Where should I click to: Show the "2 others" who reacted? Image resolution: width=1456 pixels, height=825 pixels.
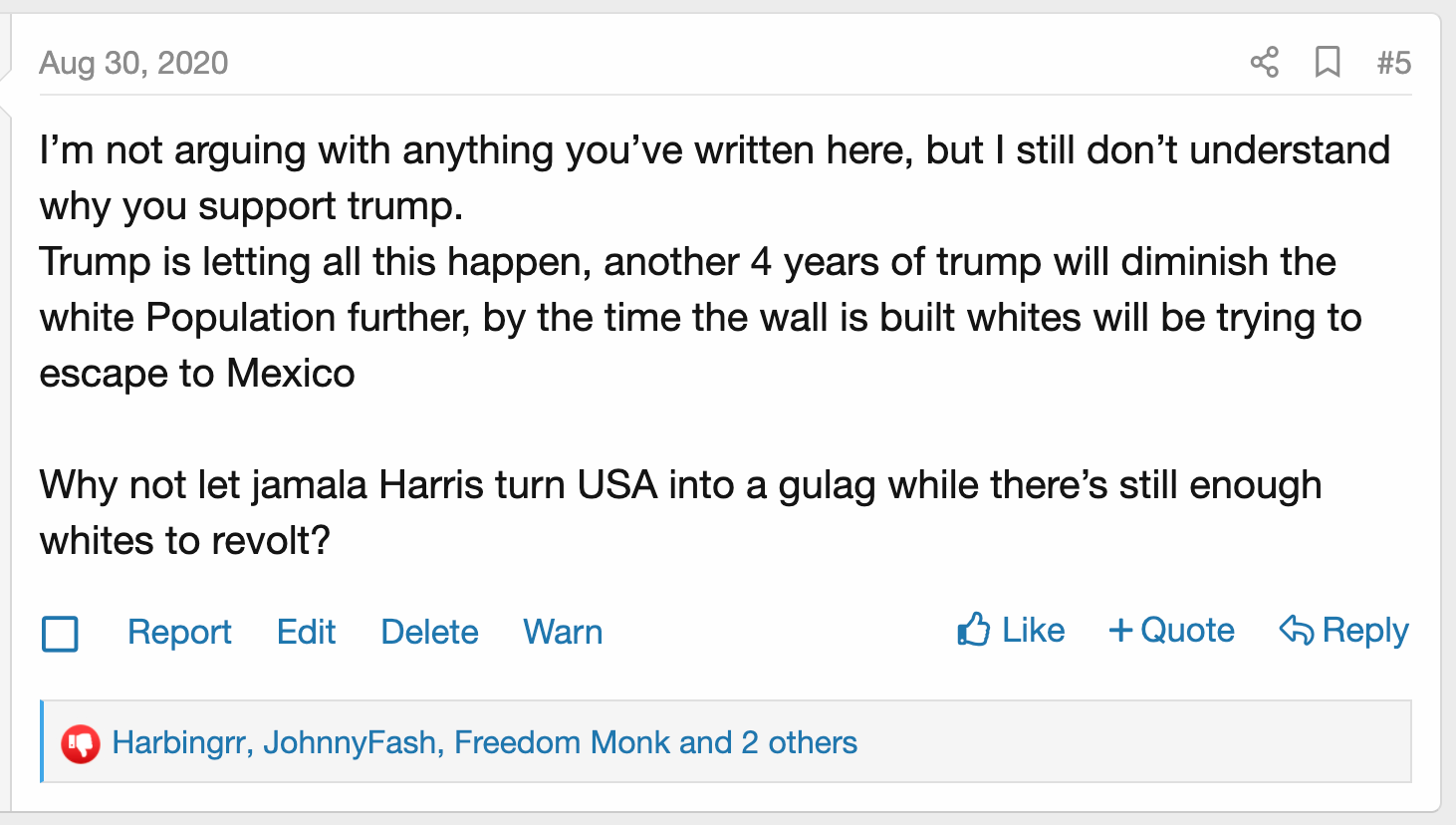tap(799, 743)
